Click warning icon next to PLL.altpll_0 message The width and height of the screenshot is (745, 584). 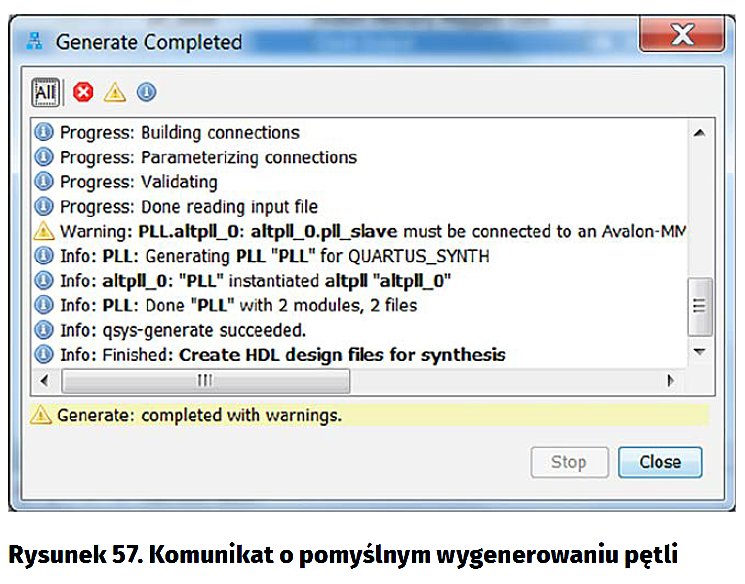click(43, 231)
